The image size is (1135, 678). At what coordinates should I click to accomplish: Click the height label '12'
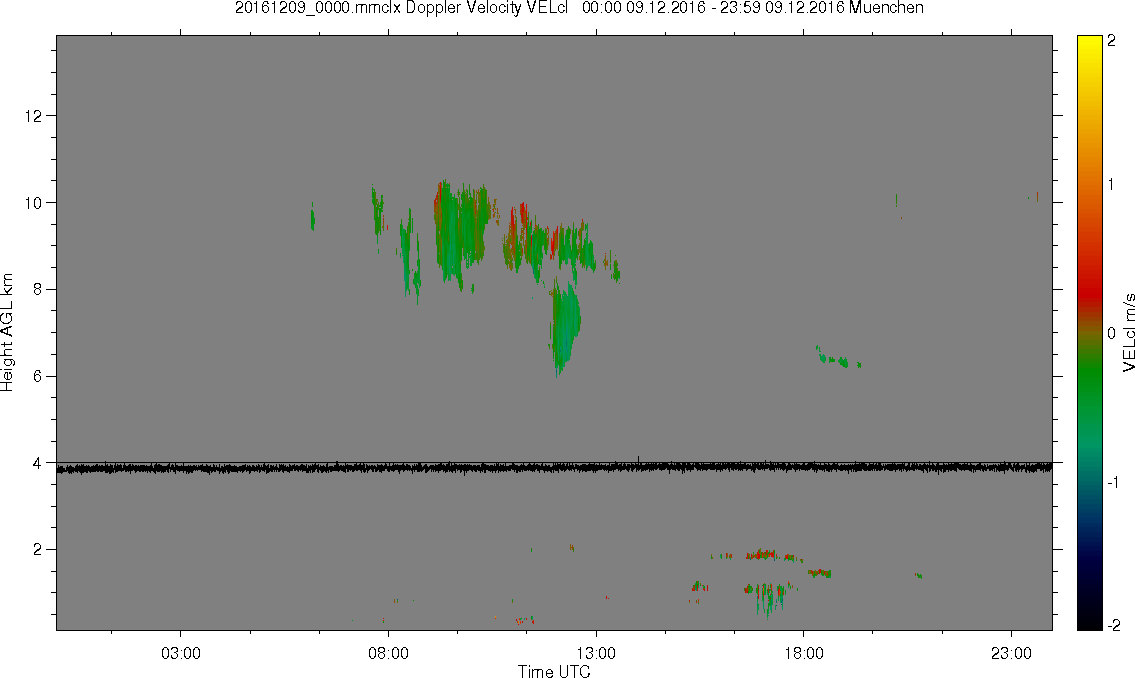pyautogui.click(x=34, y=116)
